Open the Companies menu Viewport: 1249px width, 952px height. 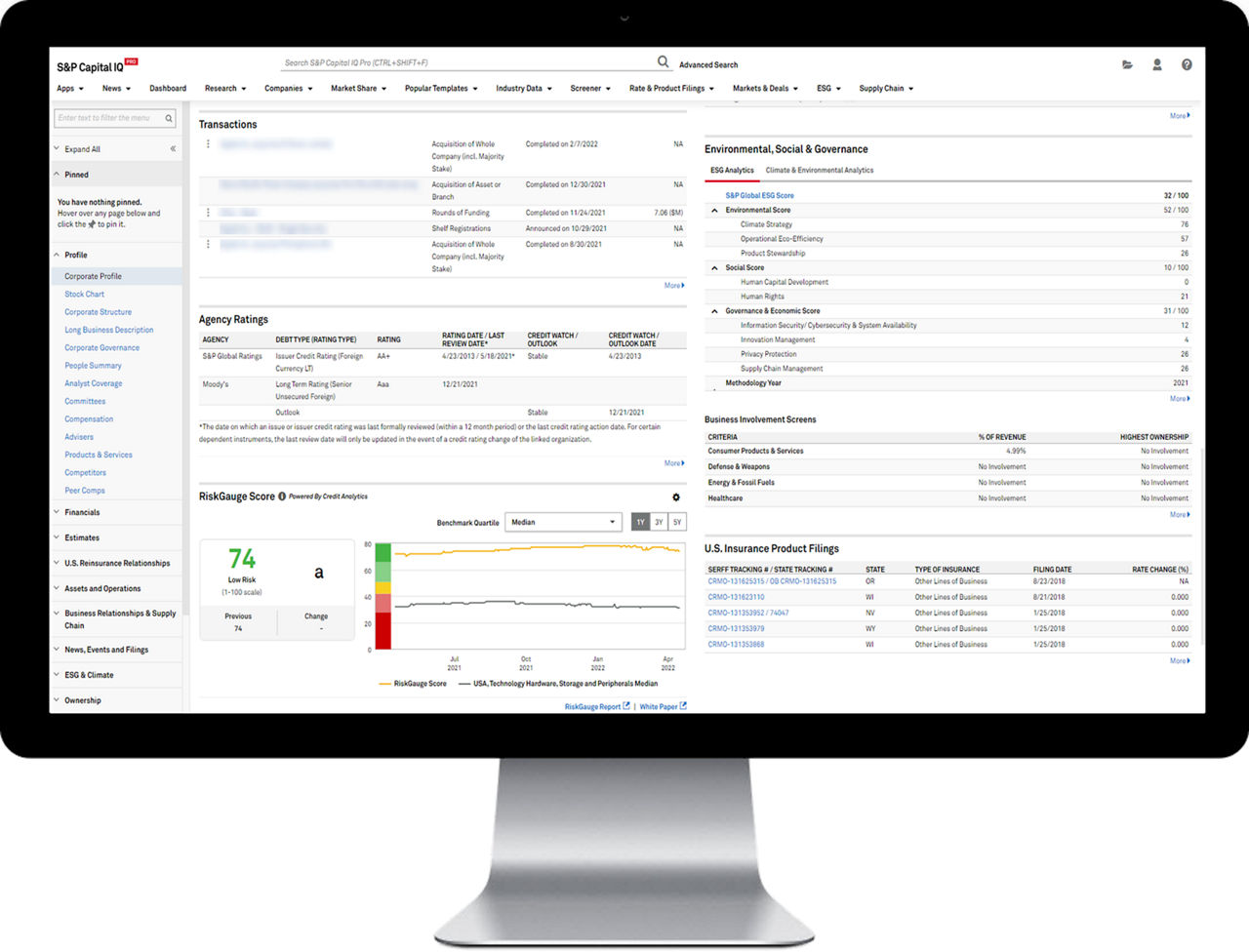[289, 89]
